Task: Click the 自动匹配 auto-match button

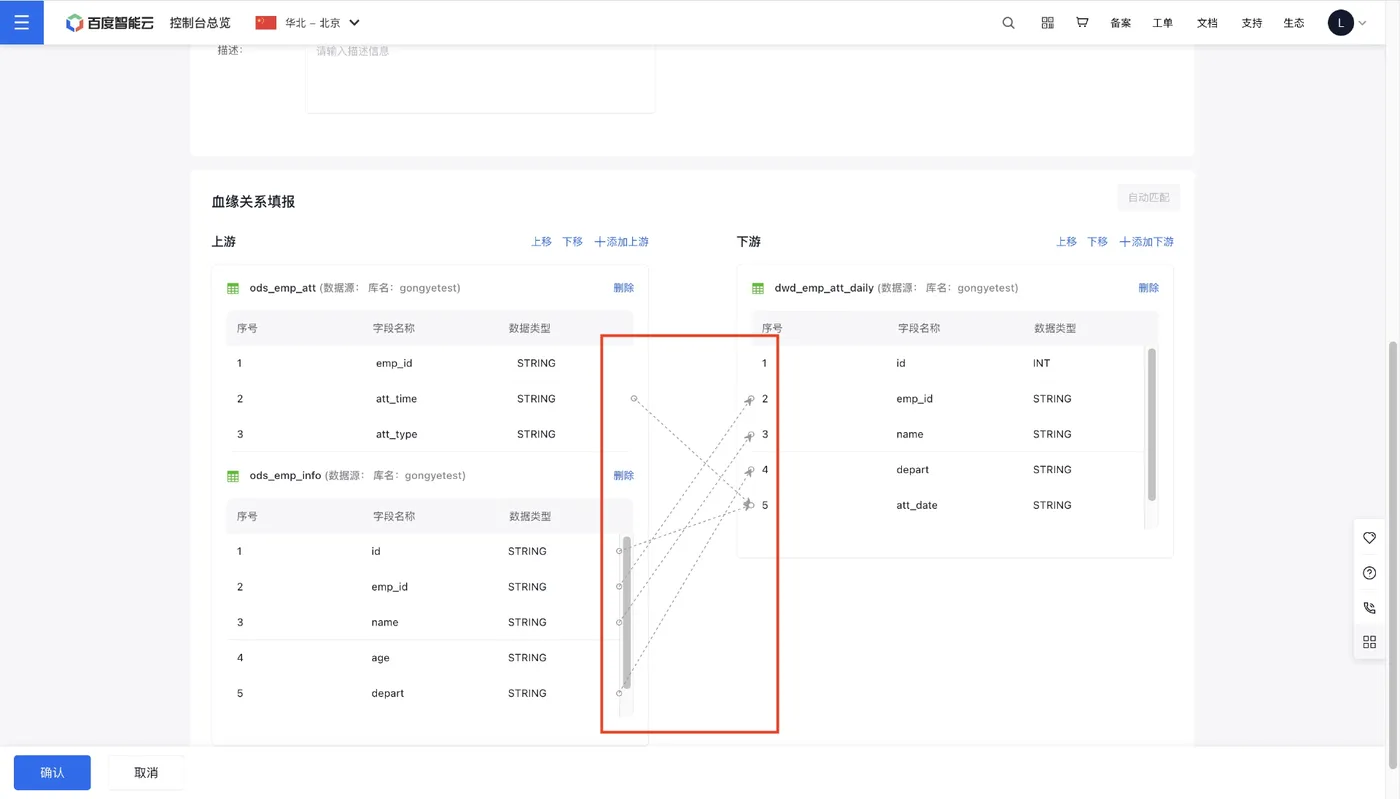Action: coord(1149,198)
